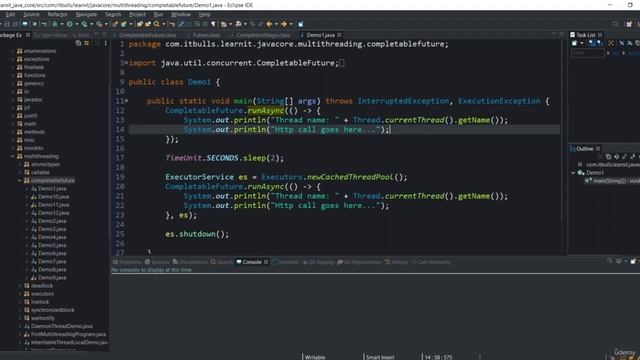
Task: Click Link with Editor icon in Package Explorer
Action: pos(87,43)
